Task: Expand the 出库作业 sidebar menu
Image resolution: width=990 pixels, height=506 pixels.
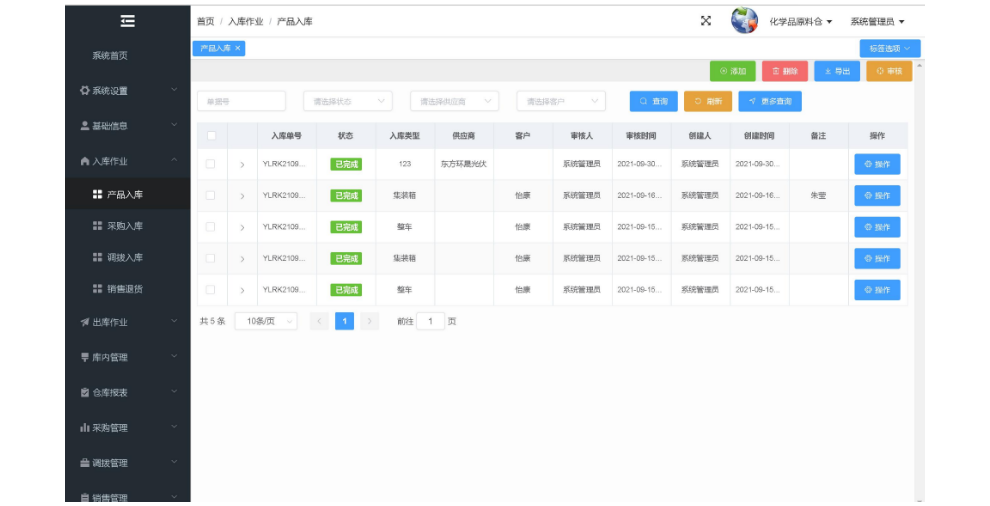Action: click(x=128, y=322)
